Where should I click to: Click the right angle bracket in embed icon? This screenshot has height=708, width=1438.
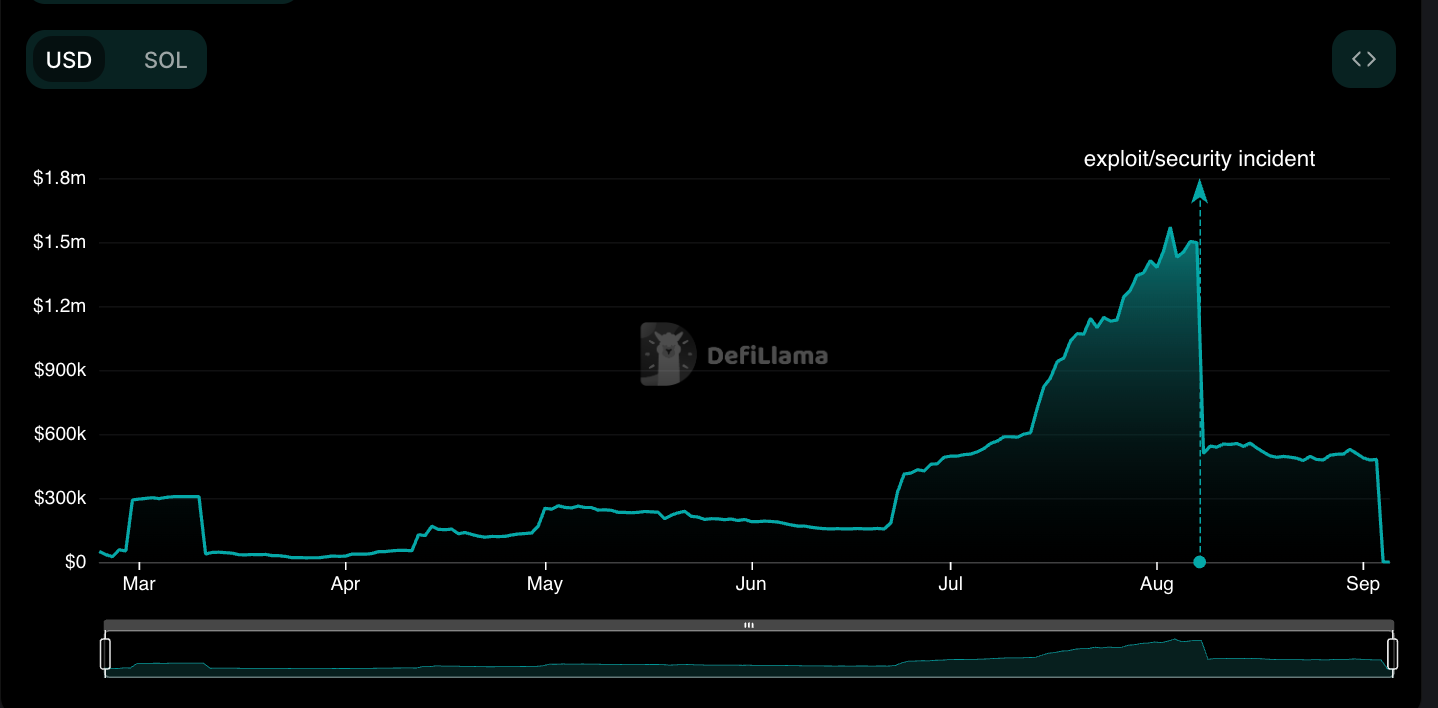click(x=1370, y=59)
